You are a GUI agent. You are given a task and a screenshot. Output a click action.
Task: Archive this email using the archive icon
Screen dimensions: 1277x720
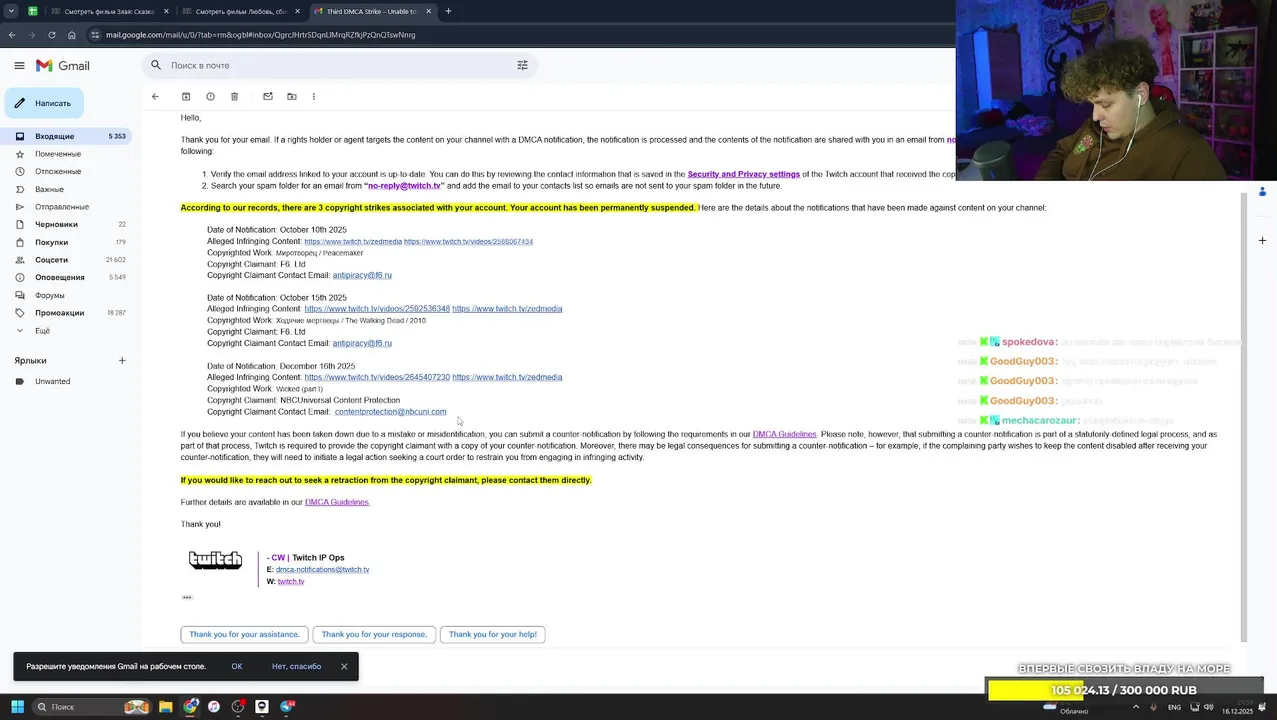(186, 96)
